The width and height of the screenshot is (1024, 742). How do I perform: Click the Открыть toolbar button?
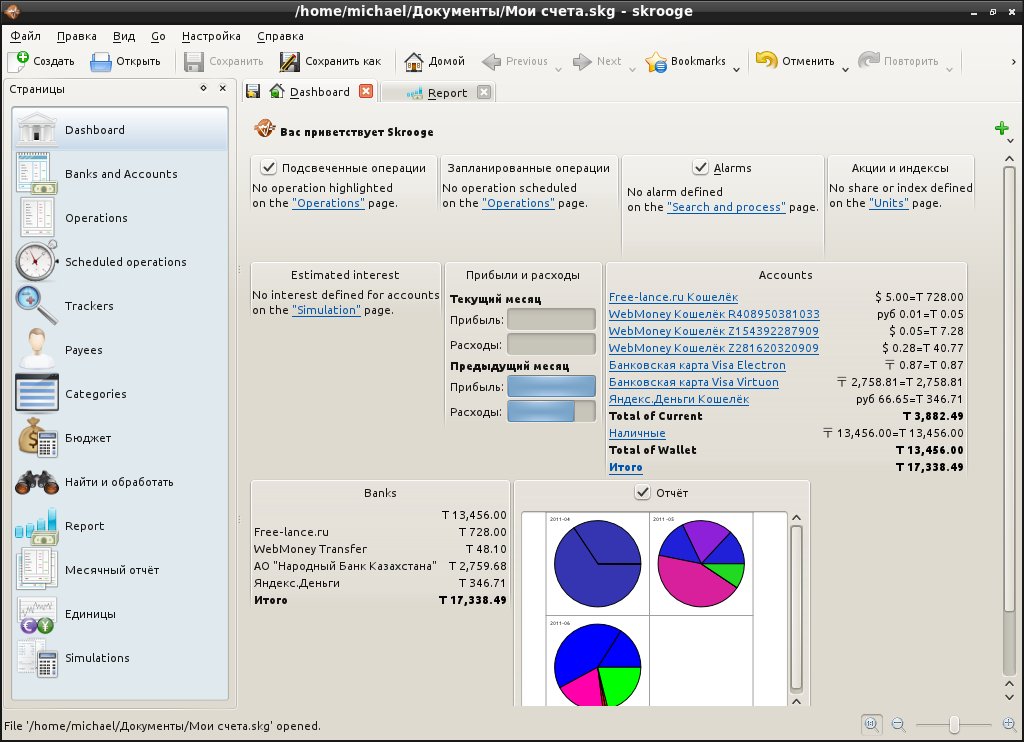(125, 61)
